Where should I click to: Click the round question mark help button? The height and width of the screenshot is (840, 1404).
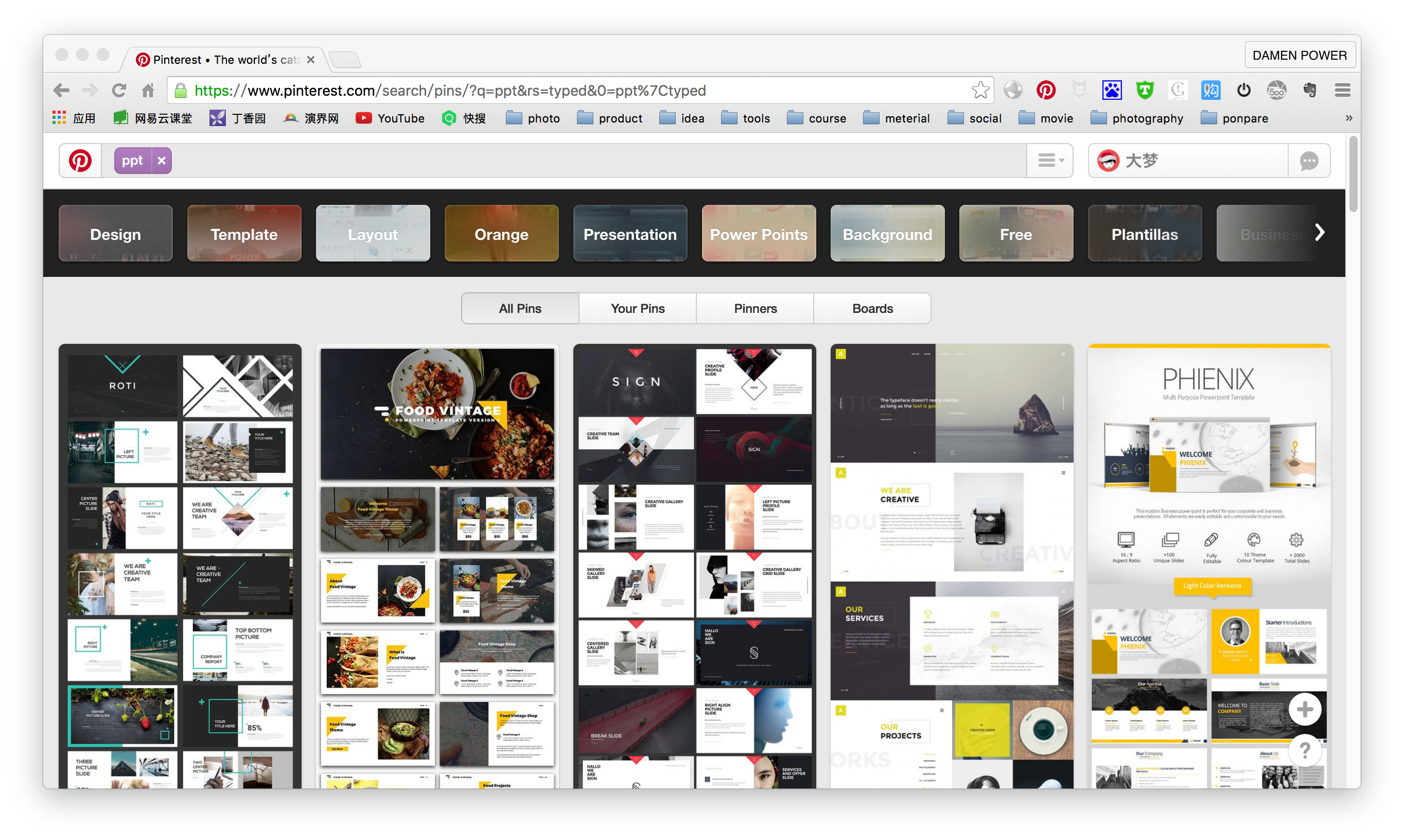[x=1305, y=750]
